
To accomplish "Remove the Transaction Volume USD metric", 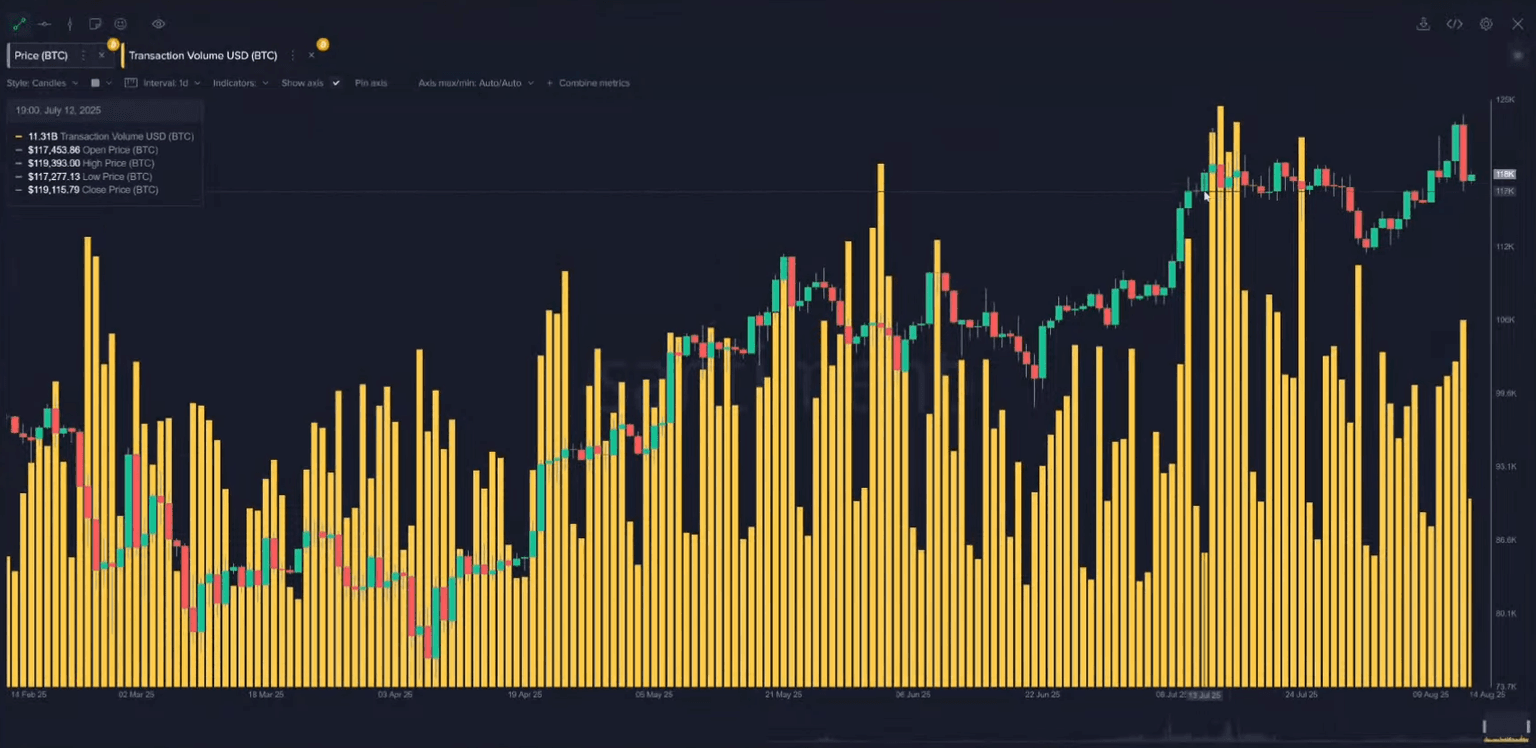I will point(311,56).
